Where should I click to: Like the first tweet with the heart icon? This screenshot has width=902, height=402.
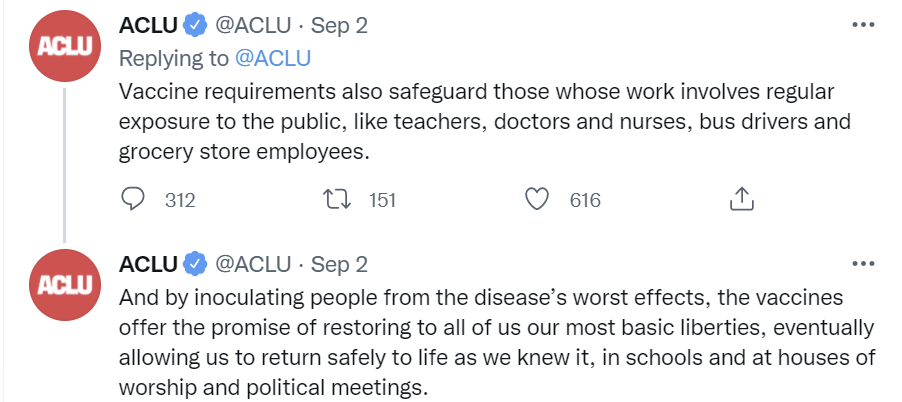click(x=537, y=200)
